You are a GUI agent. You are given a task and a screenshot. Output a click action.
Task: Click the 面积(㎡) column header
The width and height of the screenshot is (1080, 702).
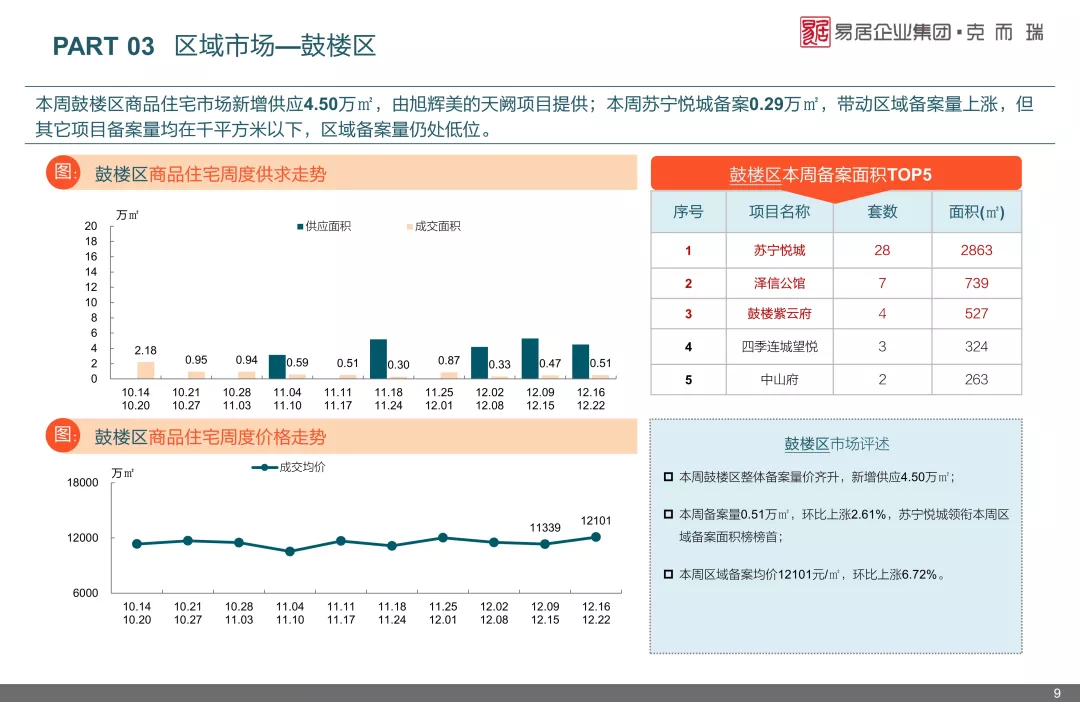point(977,211)
